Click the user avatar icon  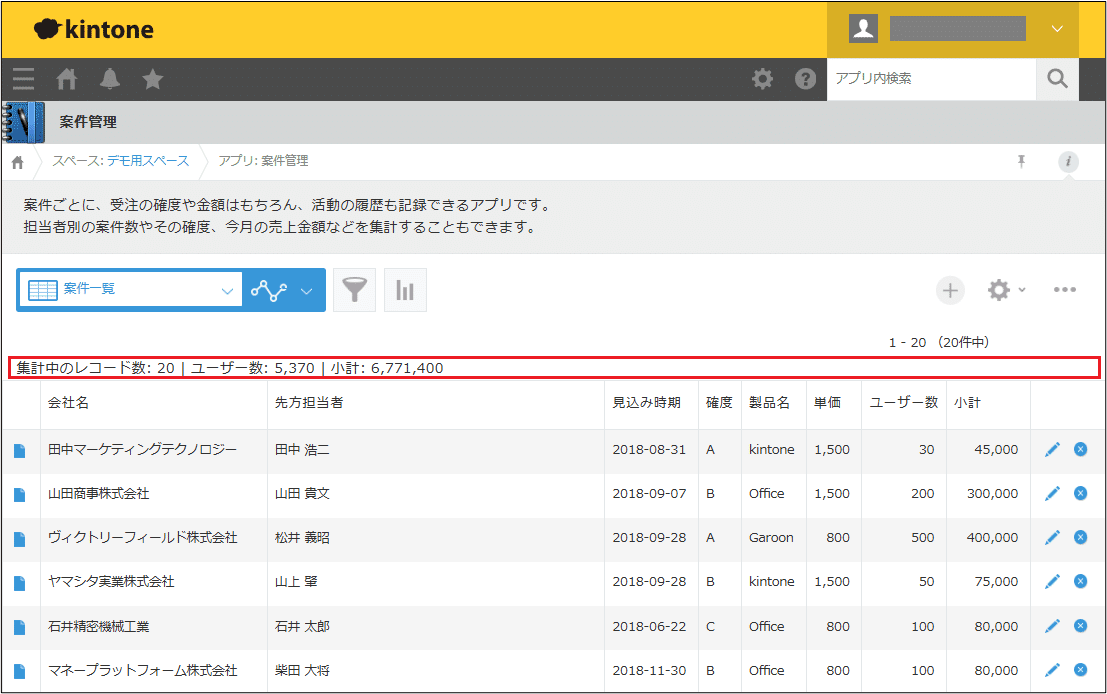[x=863, y=28]
